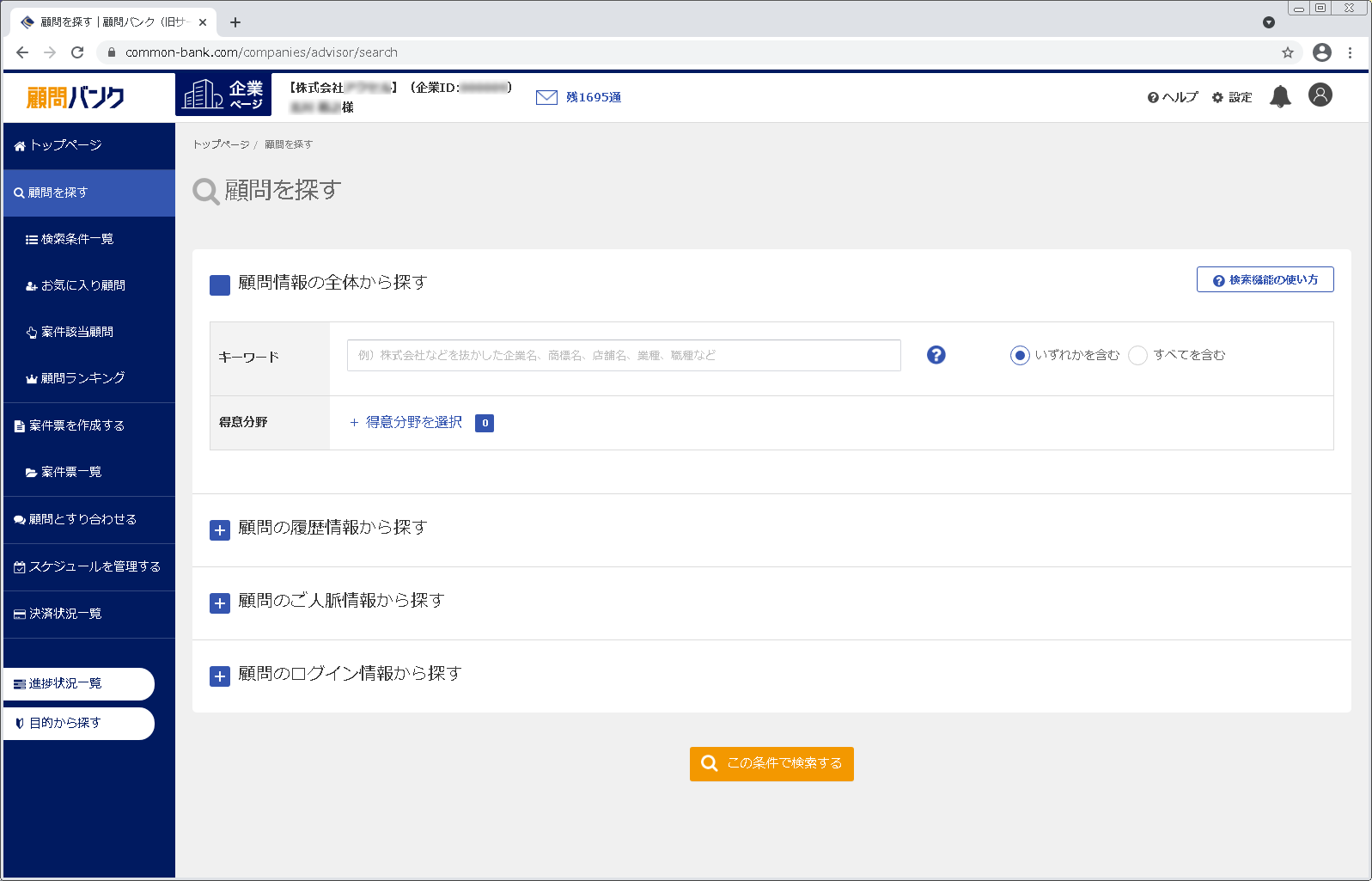Image resolution: width=1372 pixels, height=881 pixels.
Task: Click the トップページ breadcrumb link
Action: click(x=221, y=144)
